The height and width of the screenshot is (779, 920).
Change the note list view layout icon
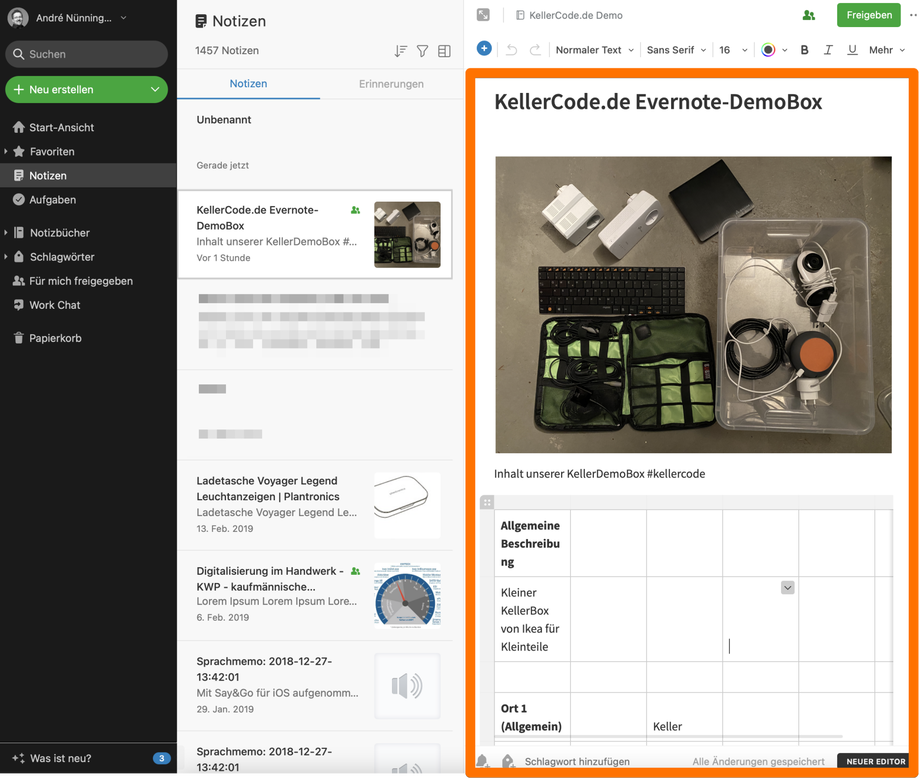click(x=444, y=51)
